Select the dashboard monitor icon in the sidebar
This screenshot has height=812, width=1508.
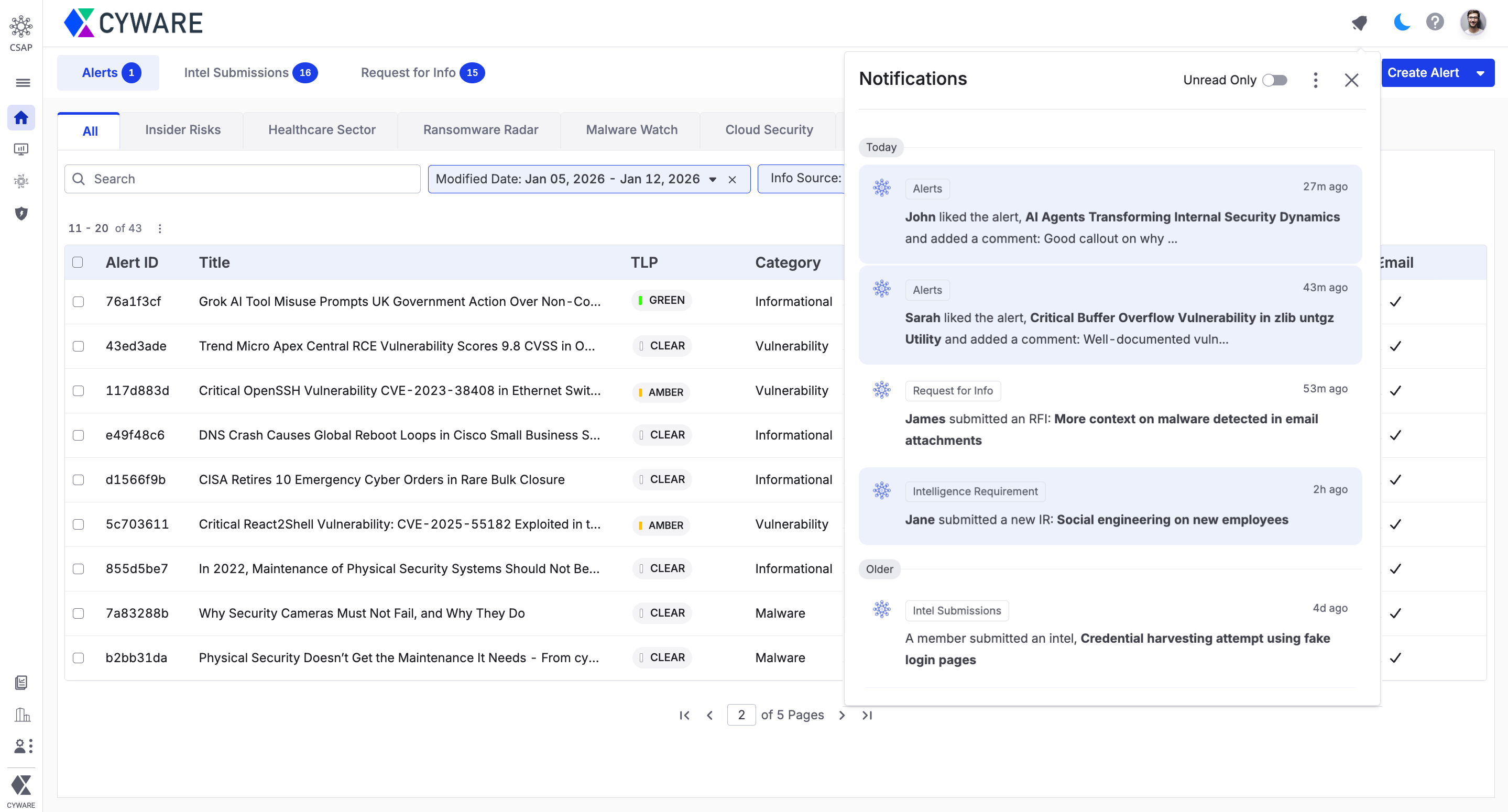[21, 149]
